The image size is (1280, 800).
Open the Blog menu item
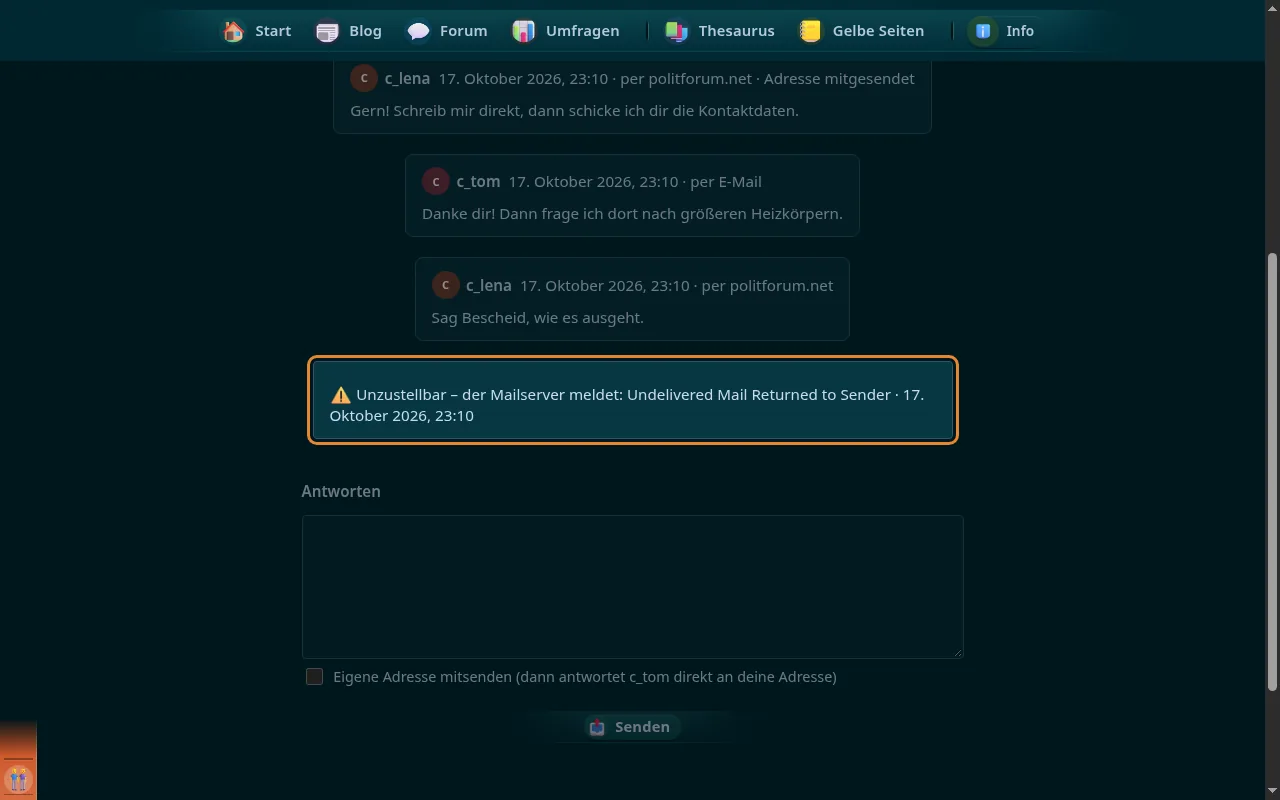(349, 31)
